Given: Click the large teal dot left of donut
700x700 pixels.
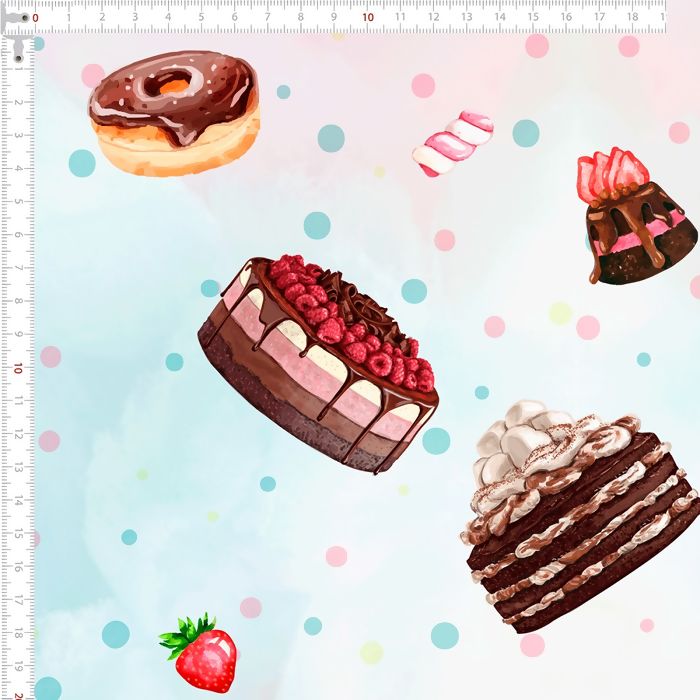Looking at the screenshot, I should pos(82,163).
